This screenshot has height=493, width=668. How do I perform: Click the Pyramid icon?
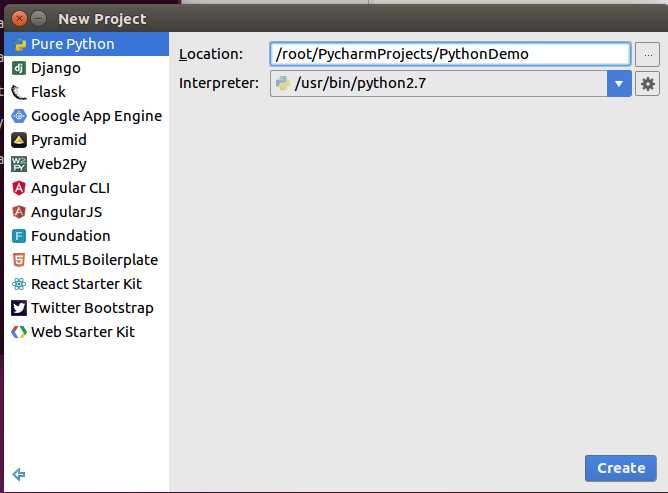18,140
